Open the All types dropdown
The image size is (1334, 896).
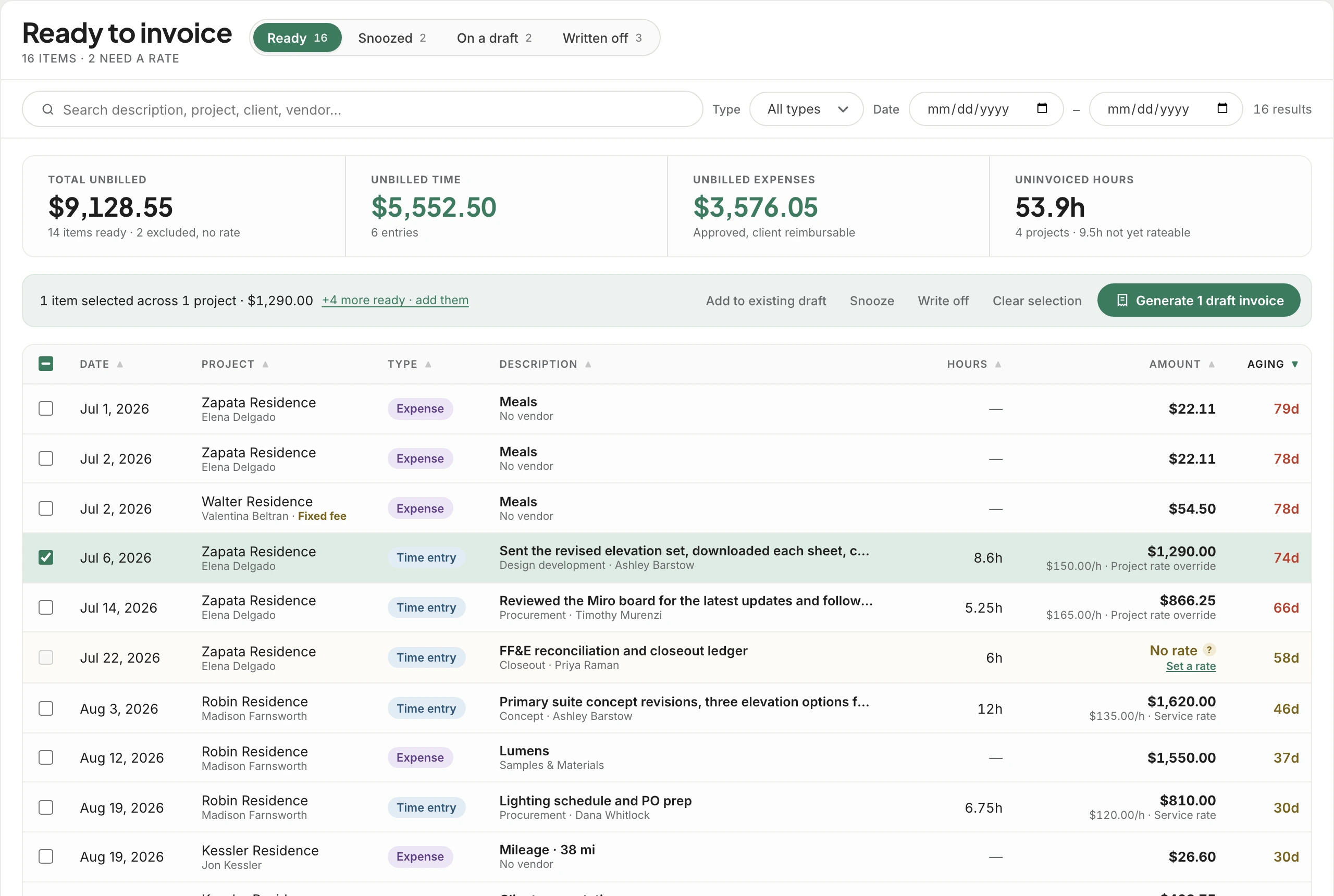pyautogui.click(x=806, y=109)
